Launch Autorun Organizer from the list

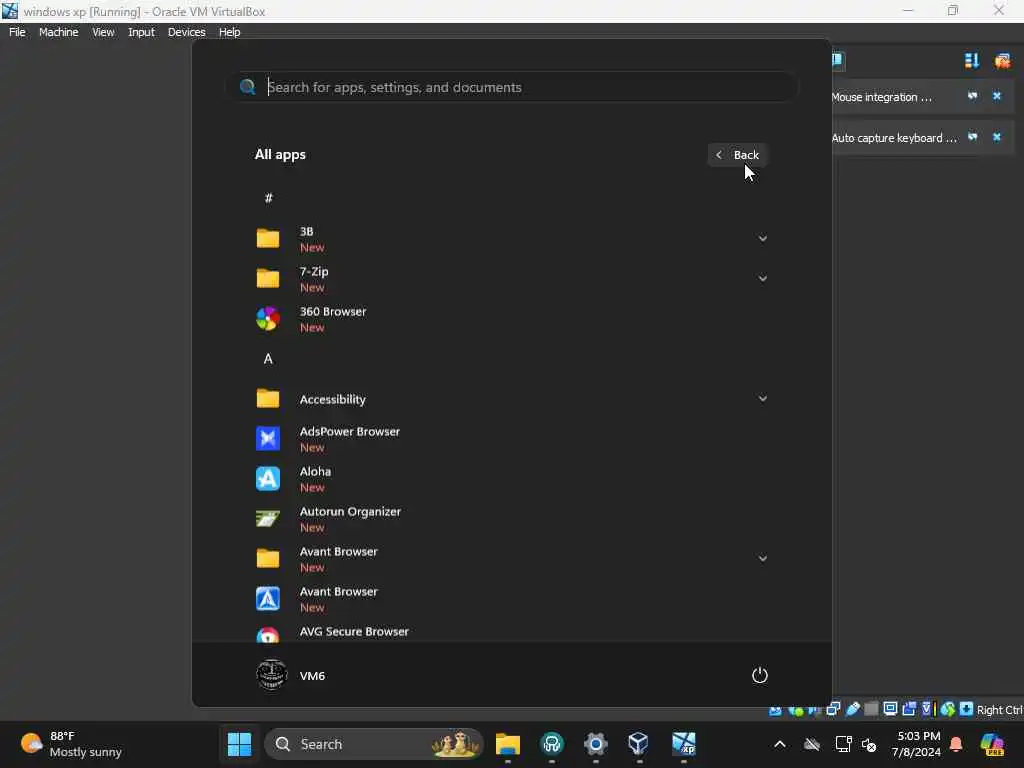click(x=511, y=519)
